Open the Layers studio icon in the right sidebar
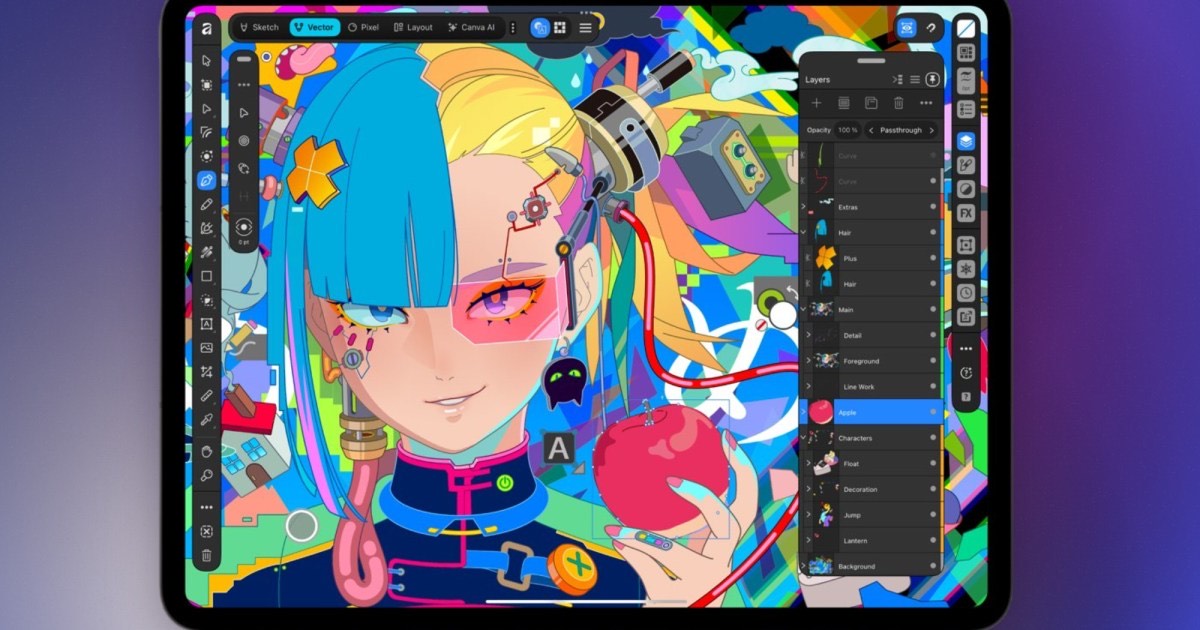Screen dimensions: 1200x630 pos(966,142)
